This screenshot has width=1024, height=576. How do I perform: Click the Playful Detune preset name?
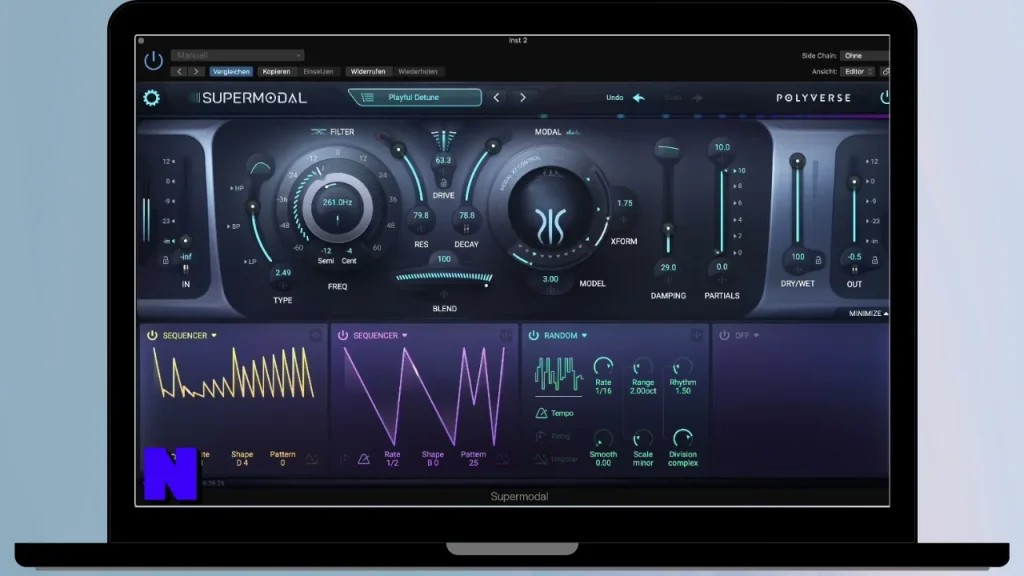pos(413,97)
